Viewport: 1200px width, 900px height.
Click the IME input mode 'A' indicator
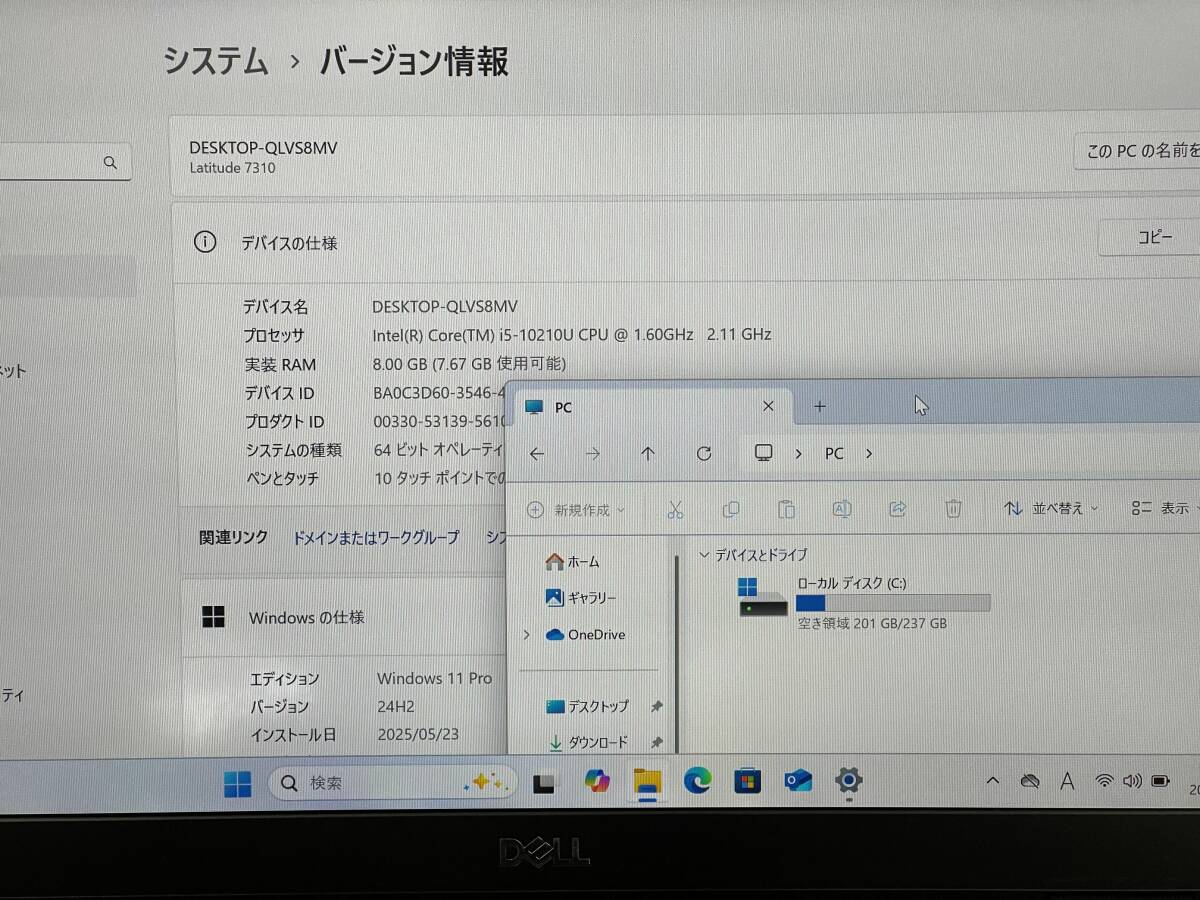click(x=1067, y=781)
